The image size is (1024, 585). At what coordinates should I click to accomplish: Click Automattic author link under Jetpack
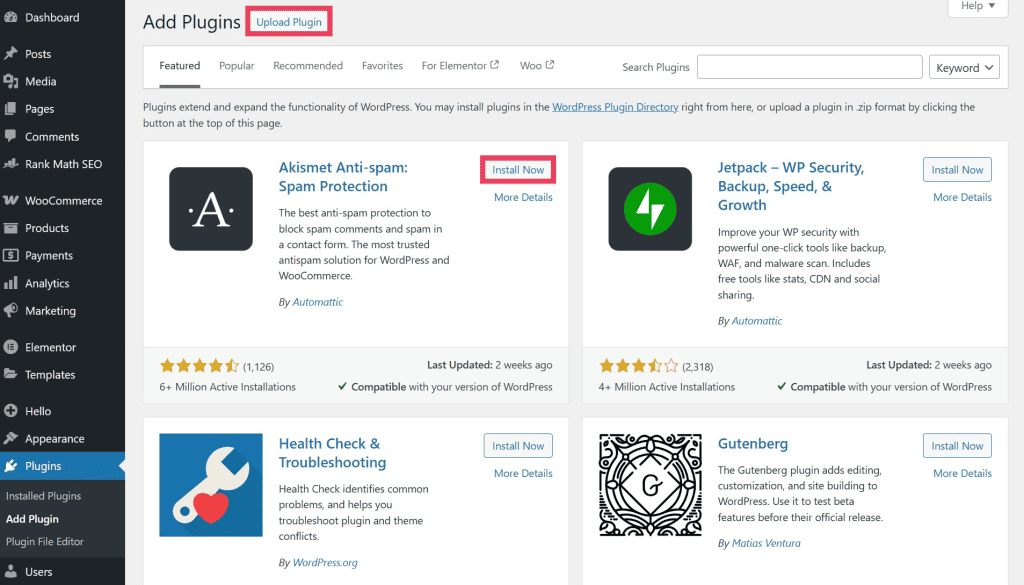coord(757,321)
